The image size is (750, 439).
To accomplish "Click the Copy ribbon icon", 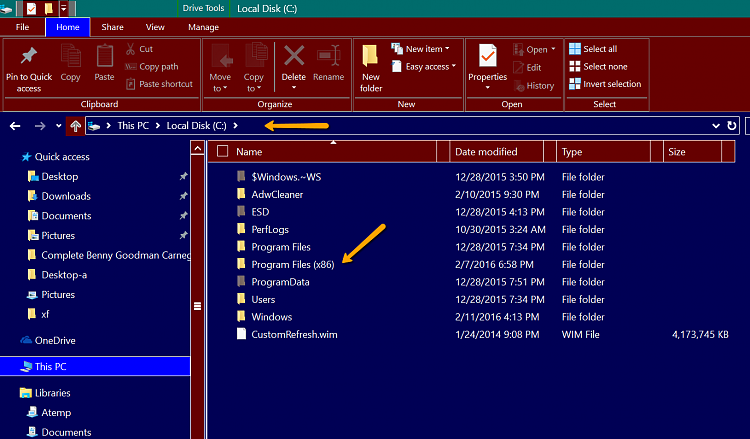I will click(x=71, y=56).
